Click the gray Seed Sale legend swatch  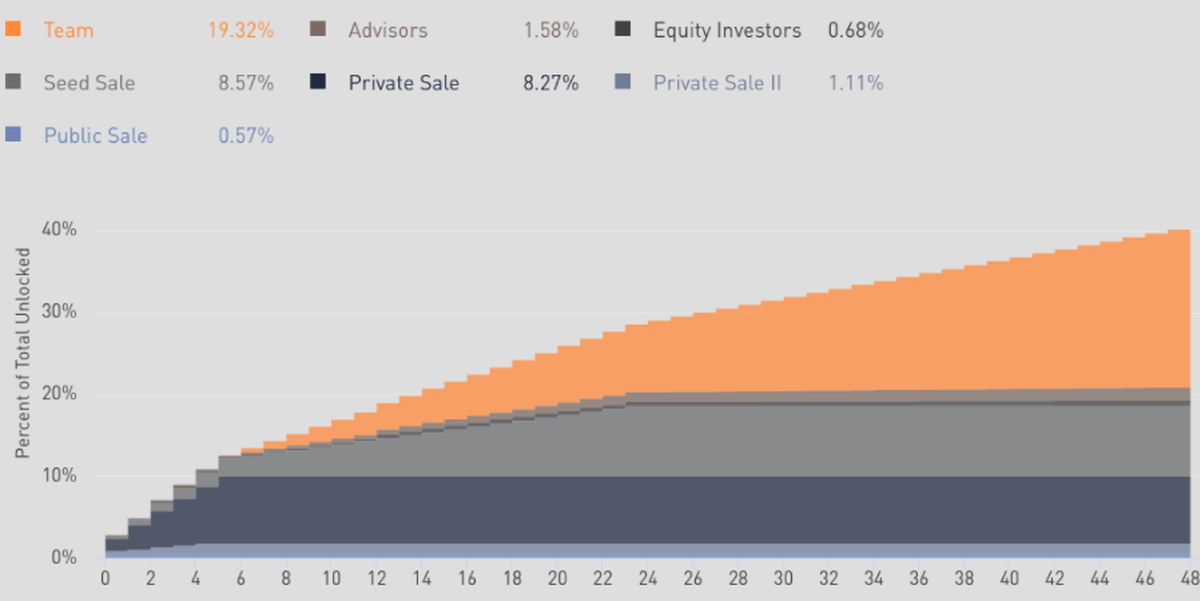(x=13, y=82)
